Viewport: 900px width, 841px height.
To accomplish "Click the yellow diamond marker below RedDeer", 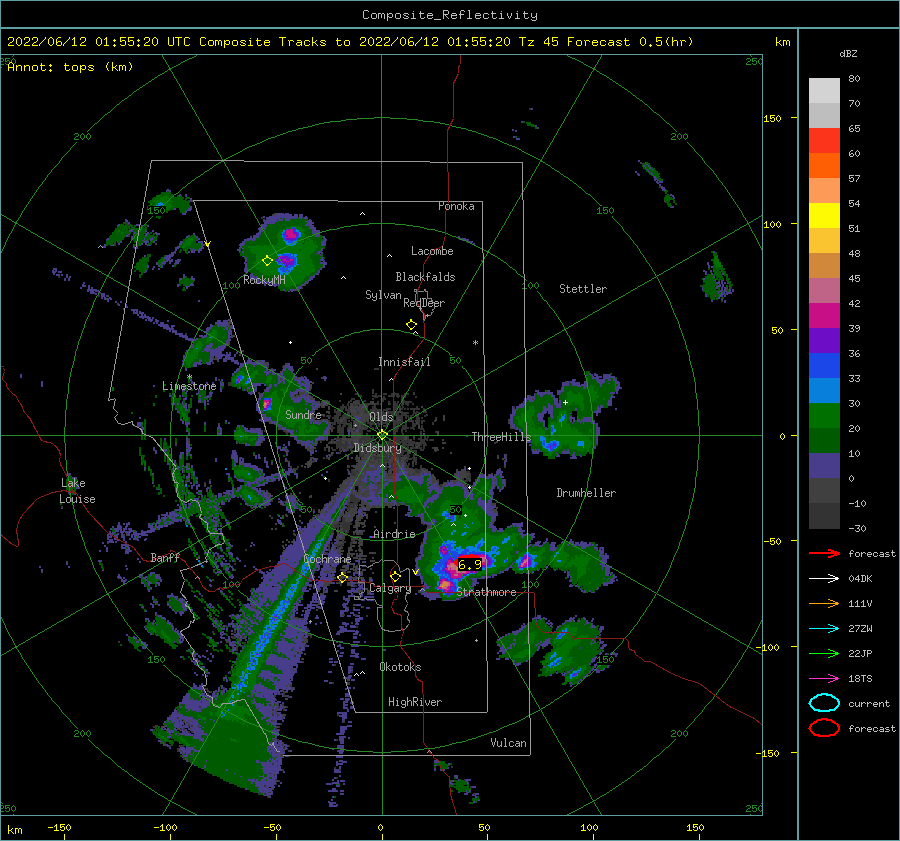I will click(x=412, y=325).
